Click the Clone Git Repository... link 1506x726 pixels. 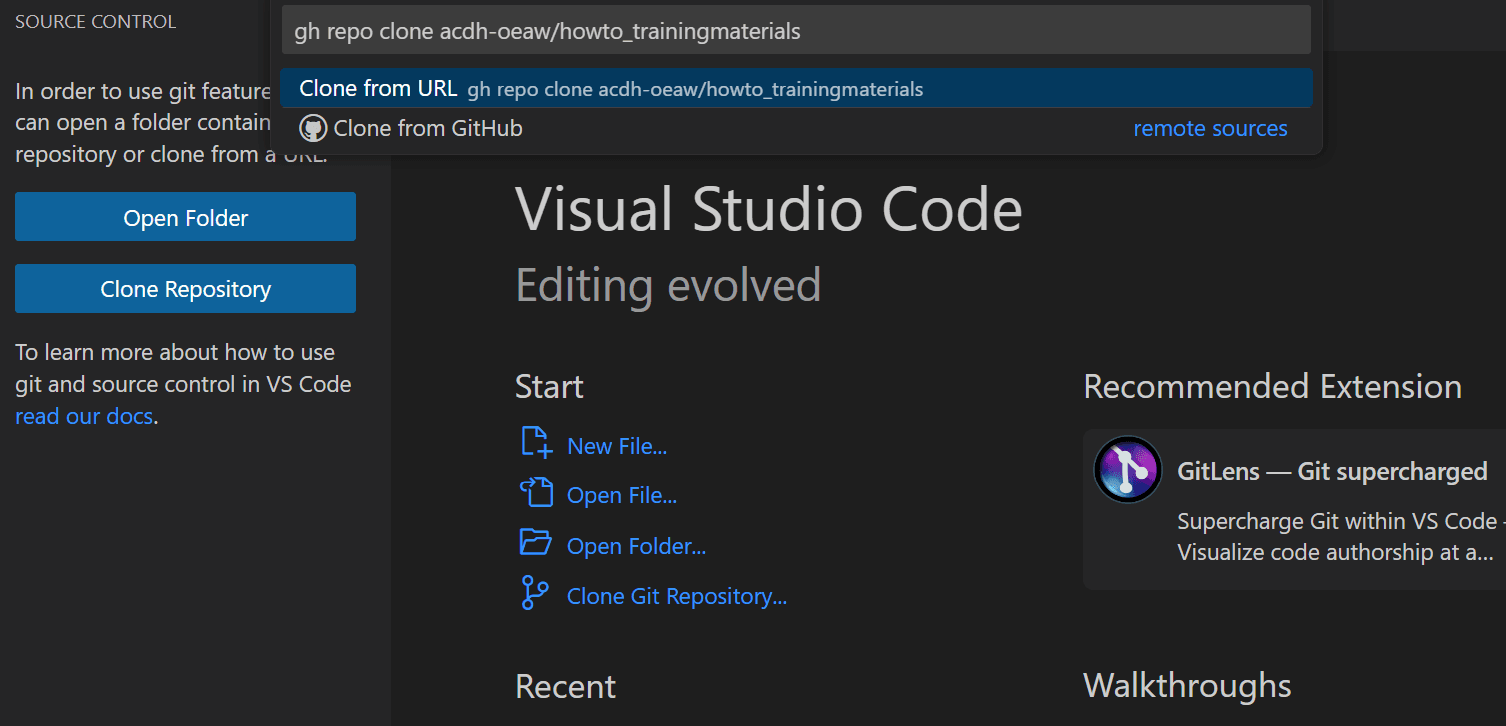tap(676, 596)
